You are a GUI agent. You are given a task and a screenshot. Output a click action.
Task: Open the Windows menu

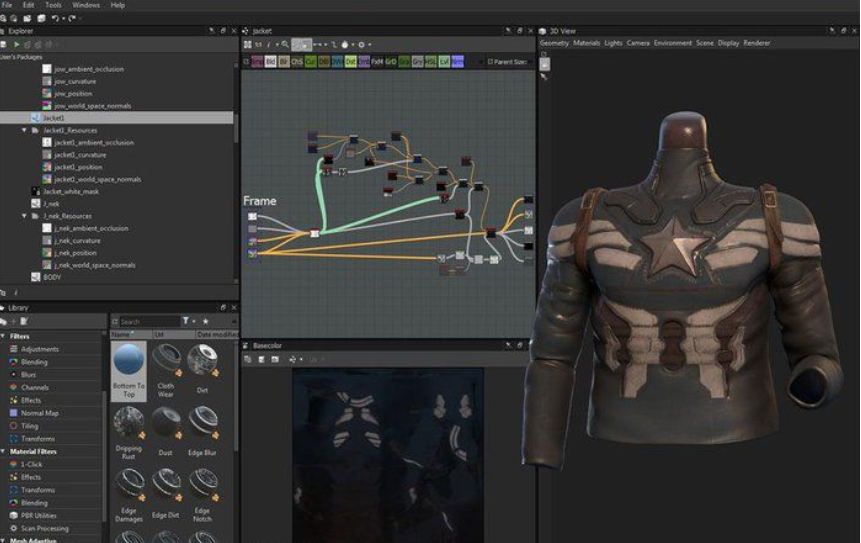point(86,5)
